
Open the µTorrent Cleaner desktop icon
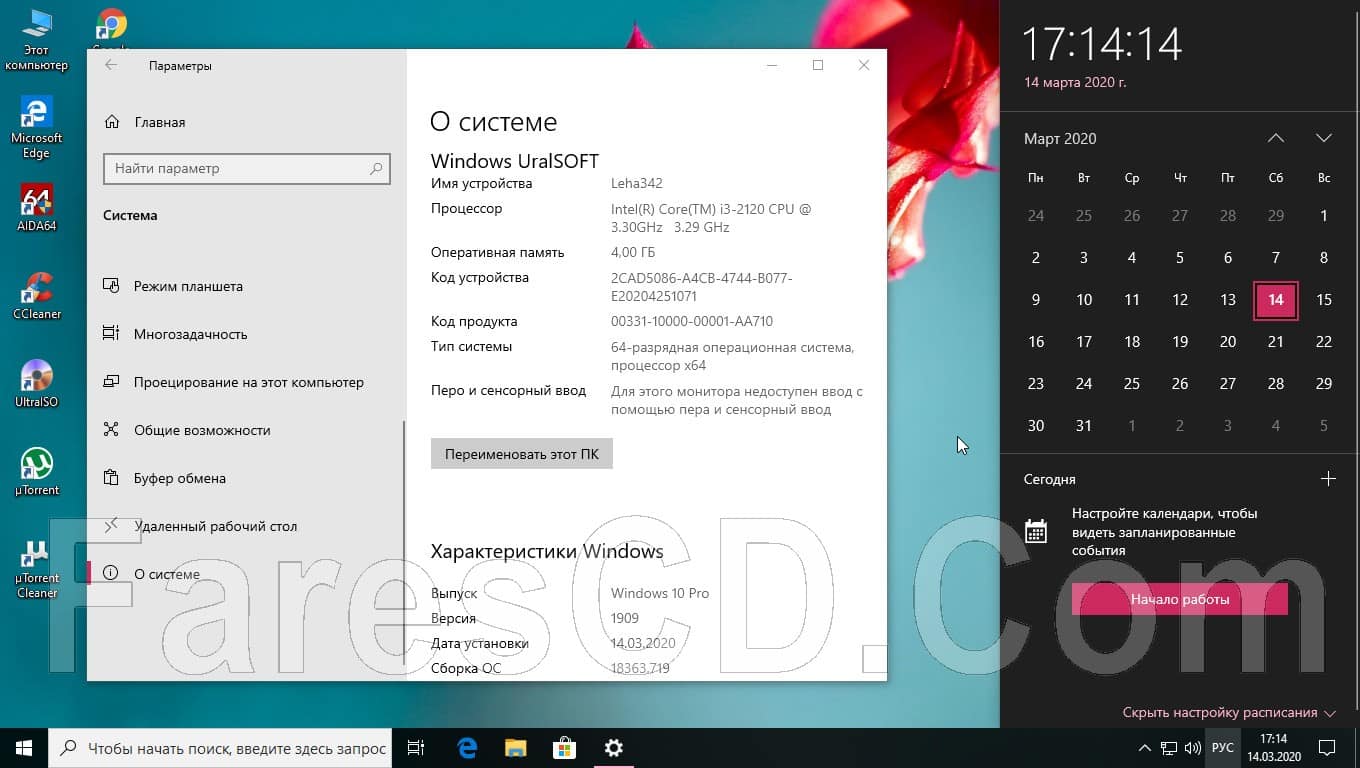[x=36, y=569]
